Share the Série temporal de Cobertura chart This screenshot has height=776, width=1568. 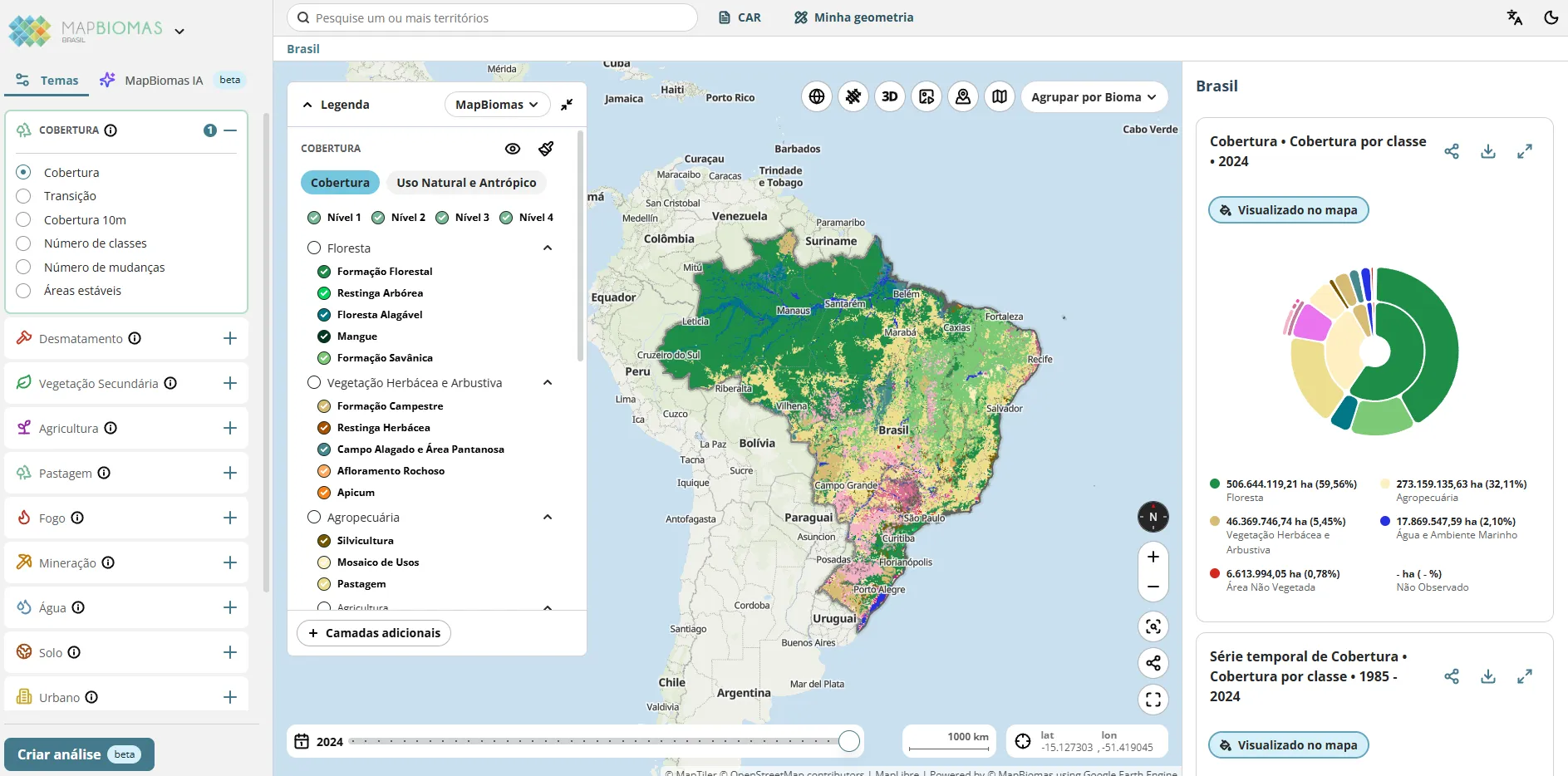click(1452, 677)
